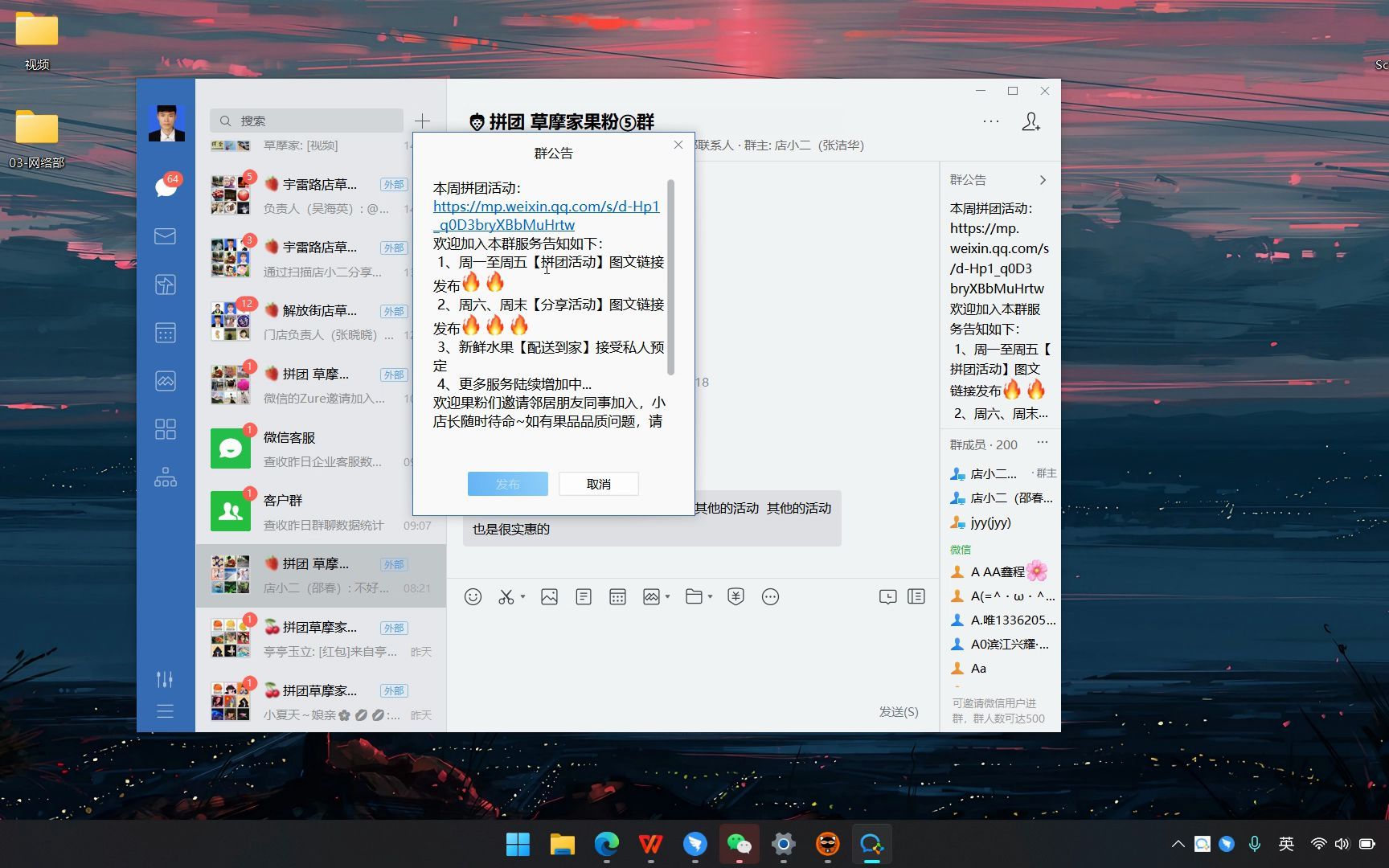Open the 03-网络部 folder on desktop
Viewport: 1389px width, 868px height.
pos(37,138)
